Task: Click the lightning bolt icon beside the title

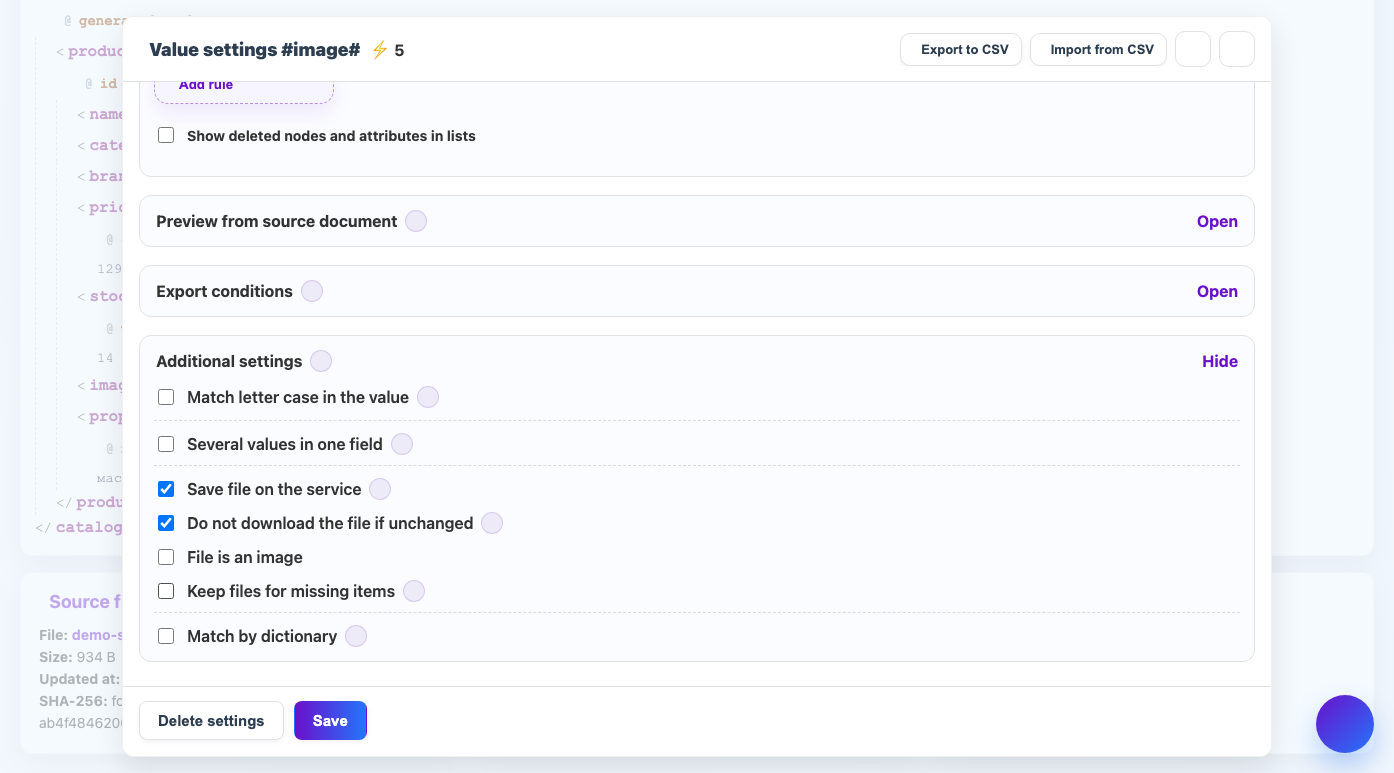Action: tap(379, 50)
